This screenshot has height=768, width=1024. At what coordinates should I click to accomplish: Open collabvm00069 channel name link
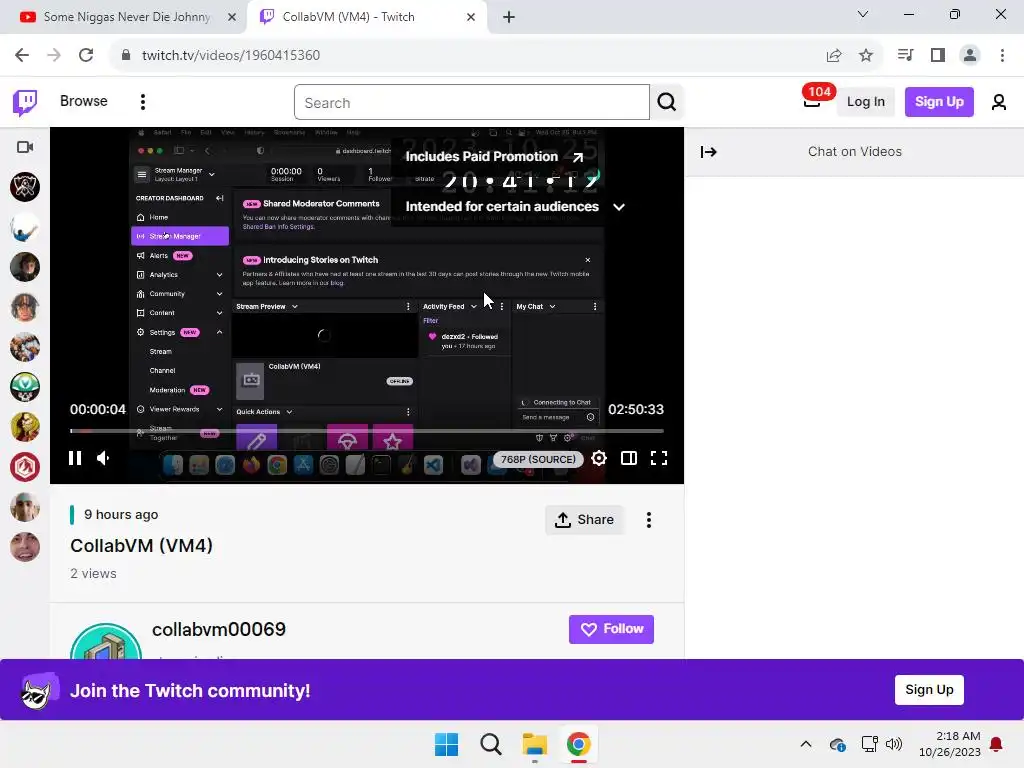219,630
